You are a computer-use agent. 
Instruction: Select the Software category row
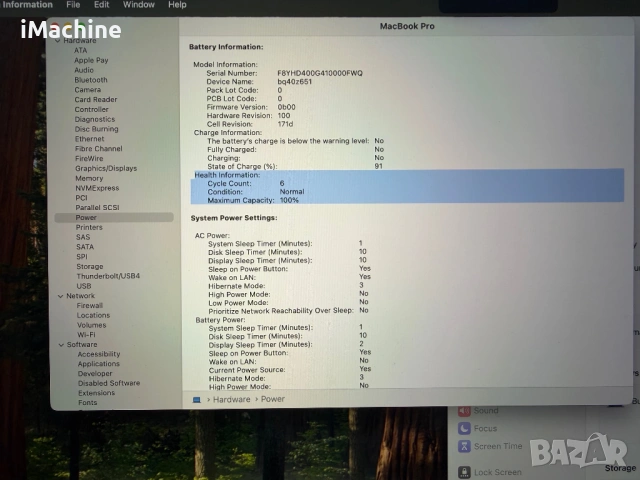82,345
